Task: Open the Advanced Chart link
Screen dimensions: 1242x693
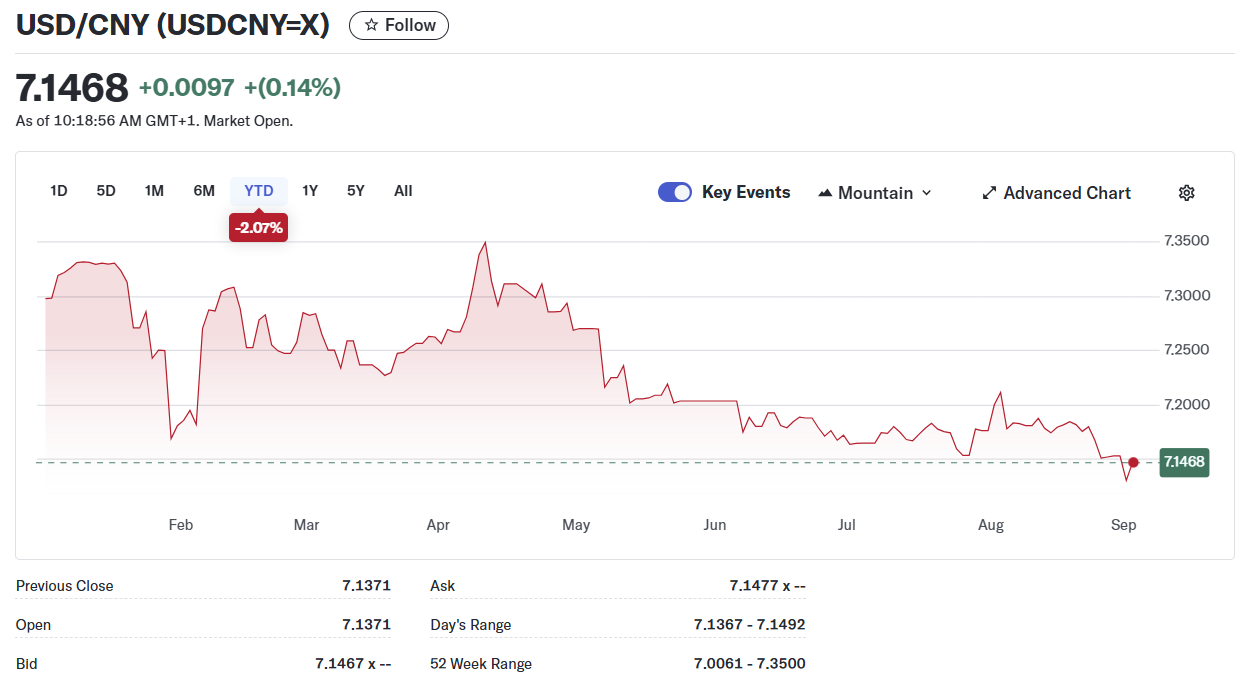Action: (1066, 193)
